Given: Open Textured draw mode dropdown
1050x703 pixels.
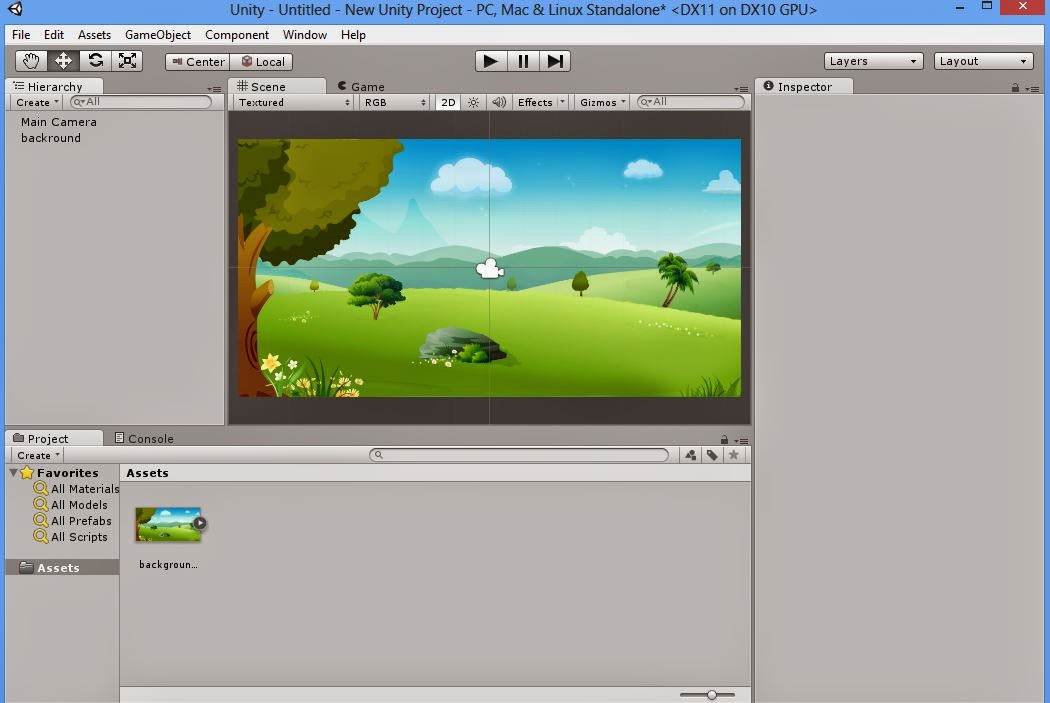Looking at the screenshot, I should (293, 102).
